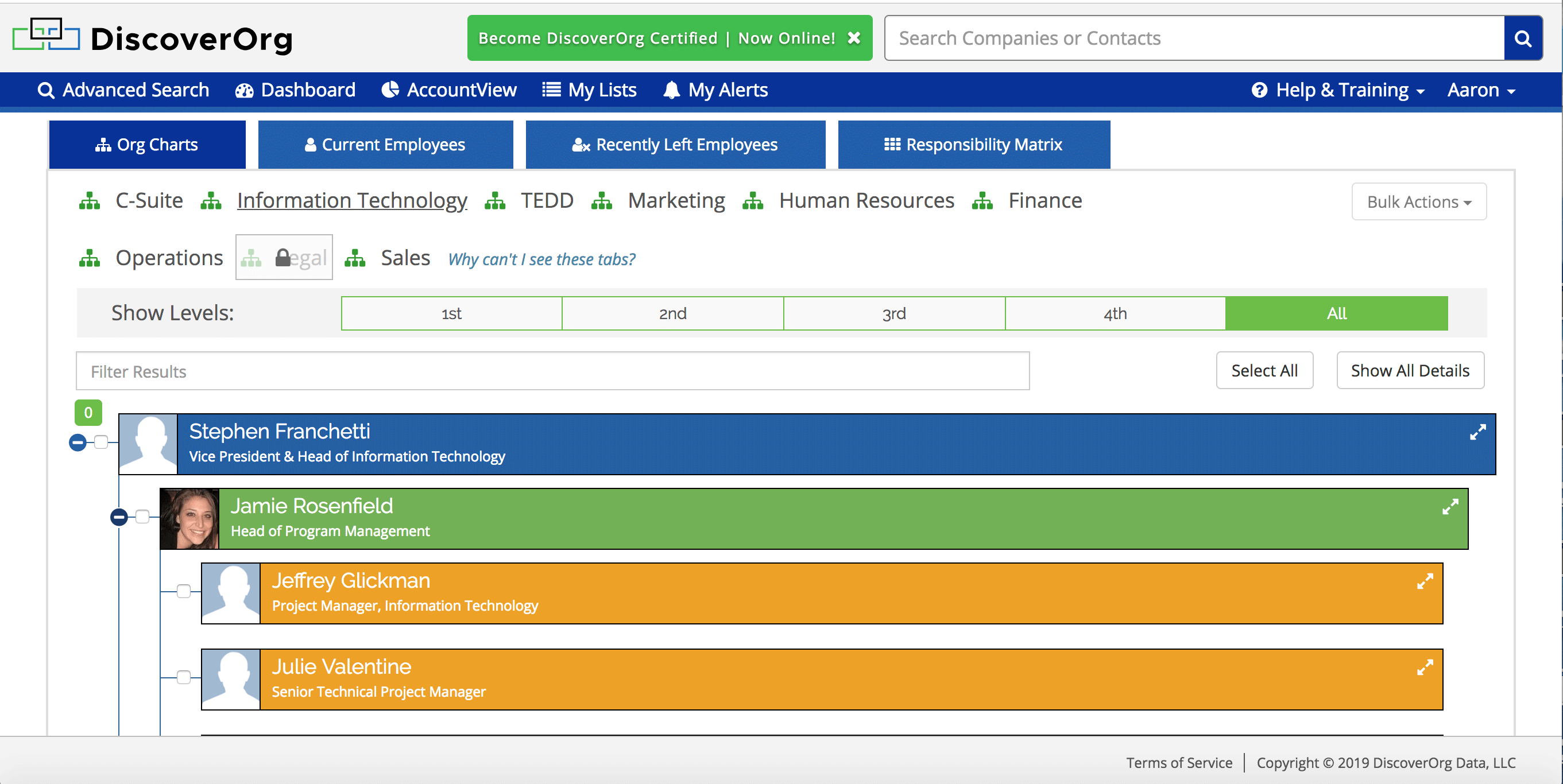Switch to Current Employees tab
Image resolution: width=1563 pixels, height=784 pixels.
[x=385, y=144]
